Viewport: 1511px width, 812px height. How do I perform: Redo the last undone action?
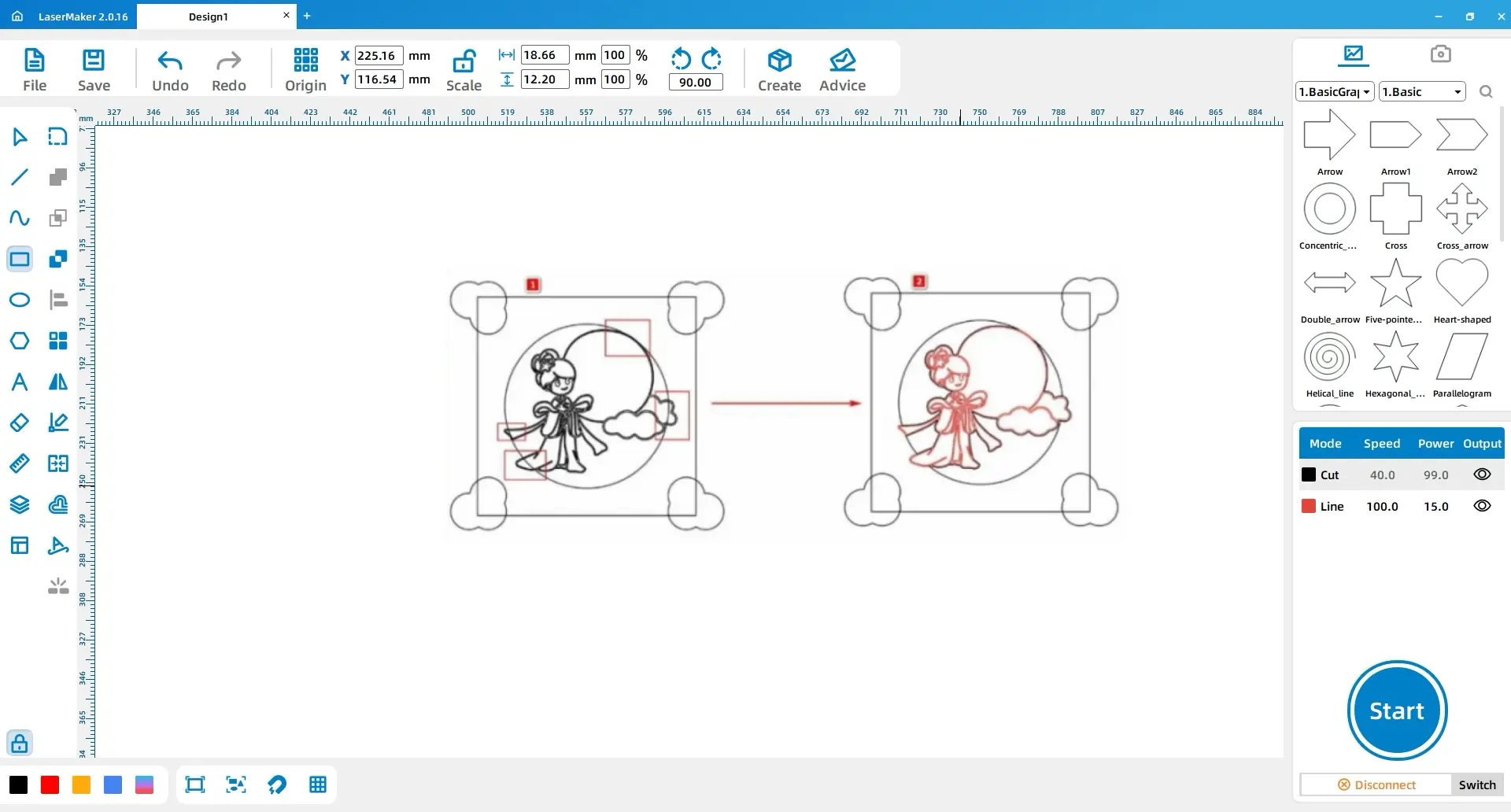pos(228,69)
